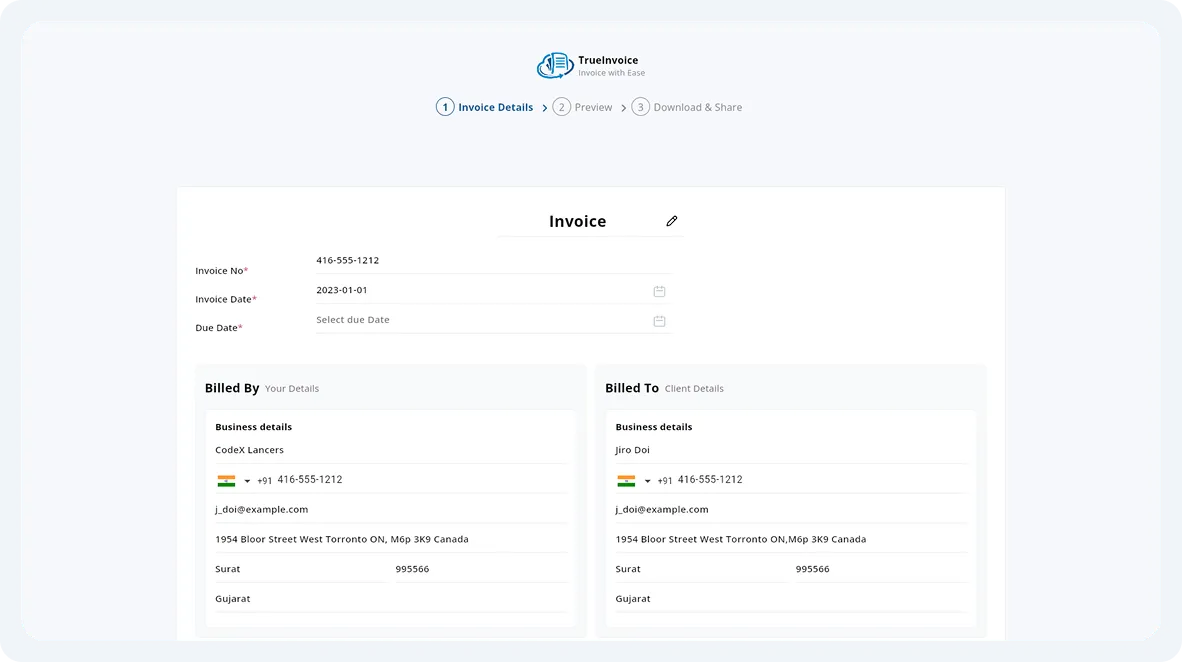Click the India flag in Billed By
The height and width of the screenshot is (662, 1182).
[226, 480]
